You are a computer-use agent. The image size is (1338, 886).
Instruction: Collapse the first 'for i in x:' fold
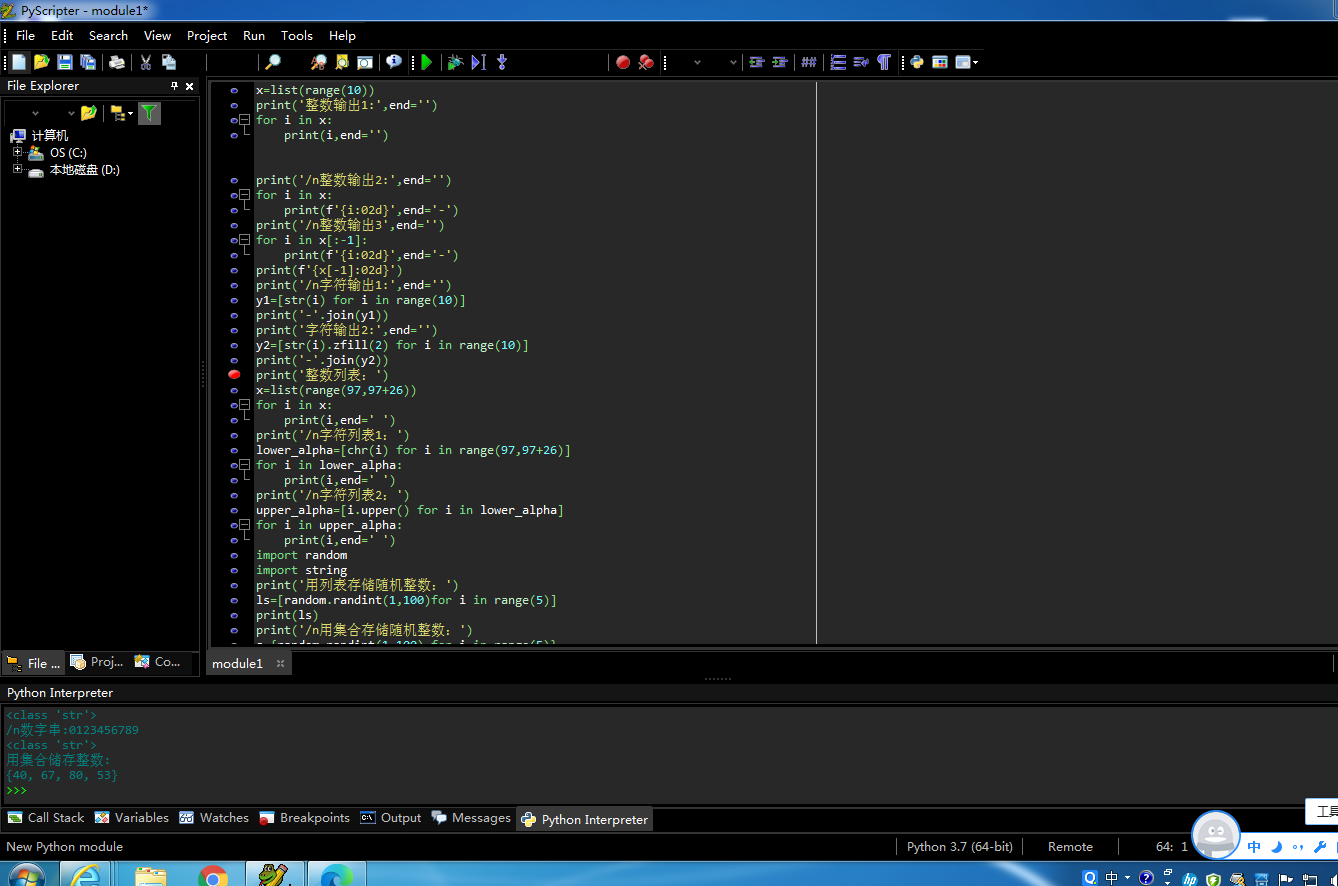pos(245,120)
